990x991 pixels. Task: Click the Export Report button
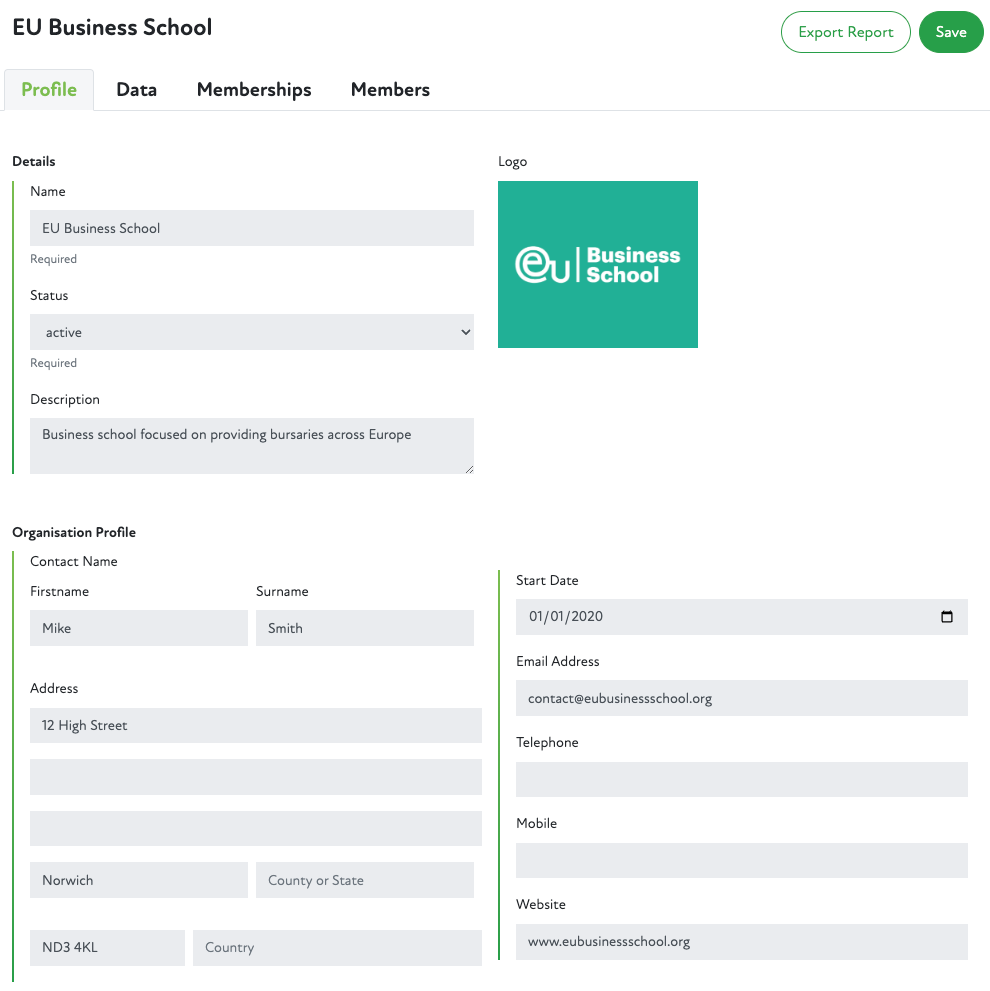pos(845,32)
